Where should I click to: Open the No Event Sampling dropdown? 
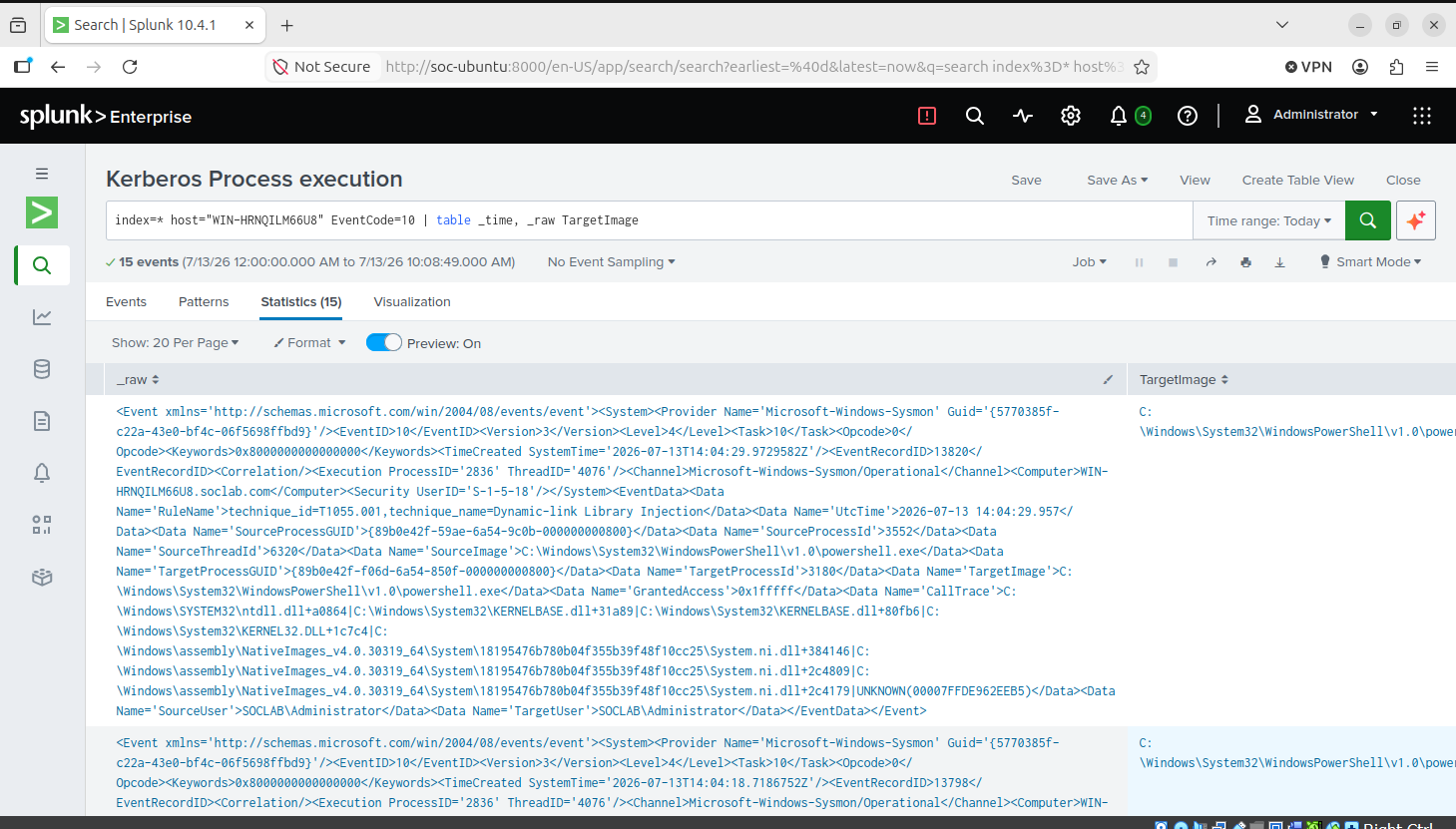(x=612, y=262)
